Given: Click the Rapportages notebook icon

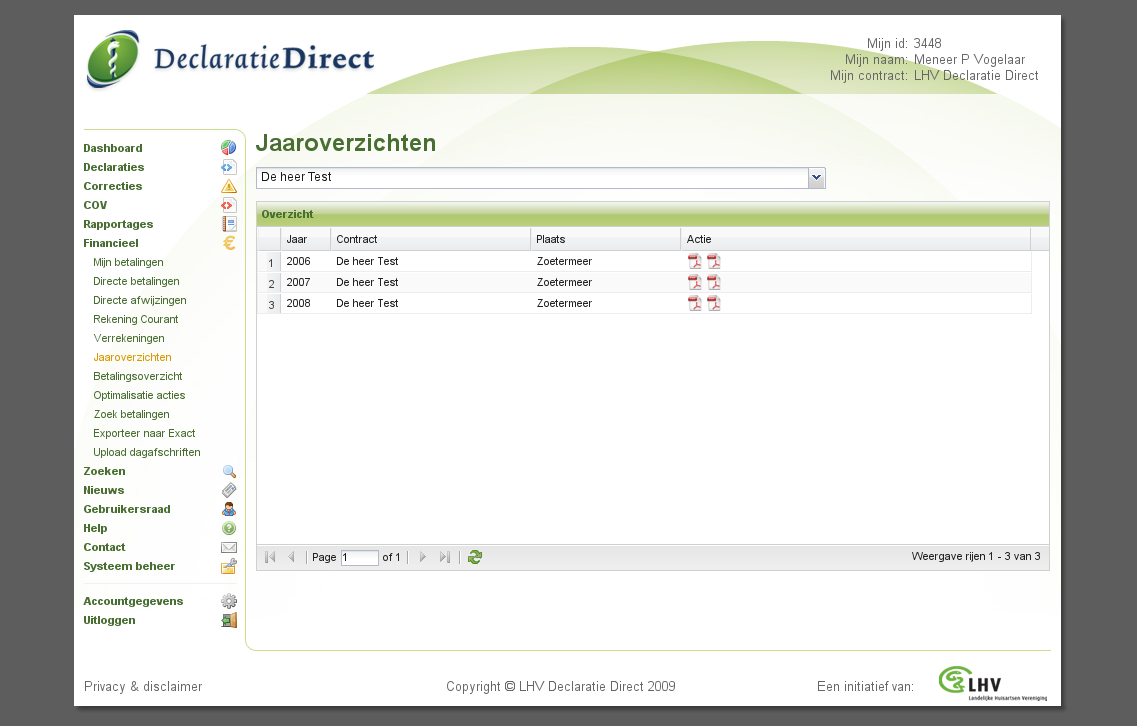Looking at the screenshot, I should point(228,224).
